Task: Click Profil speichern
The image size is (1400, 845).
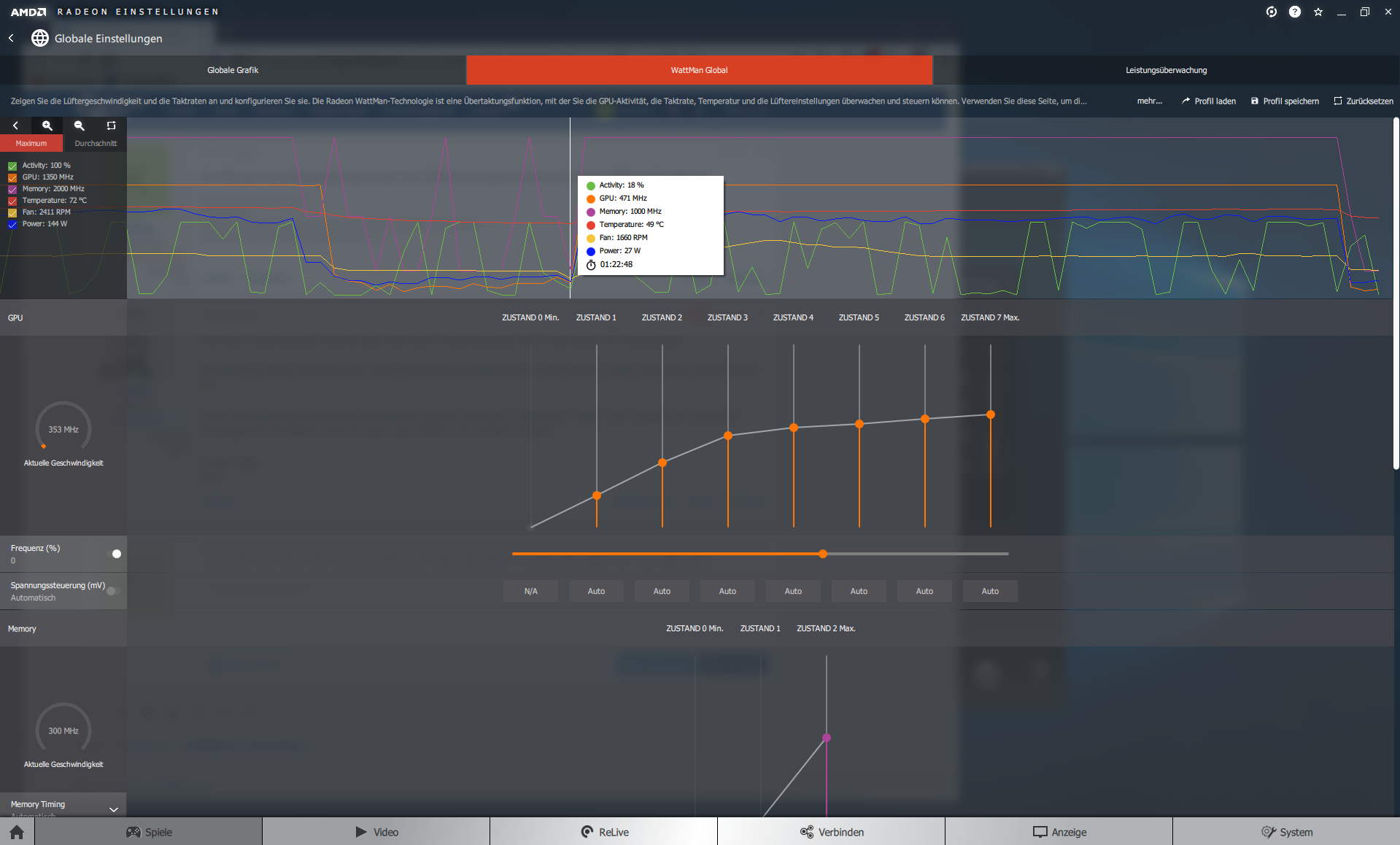Action: (x=1285, y=101)
